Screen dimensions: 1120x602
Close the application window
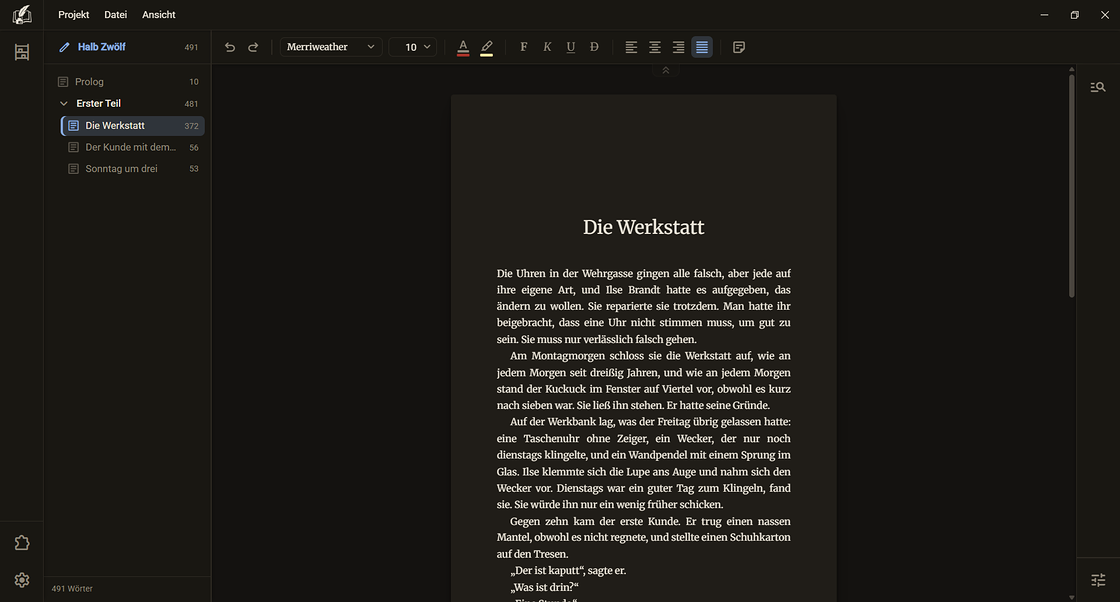(x=1104, y=14)
